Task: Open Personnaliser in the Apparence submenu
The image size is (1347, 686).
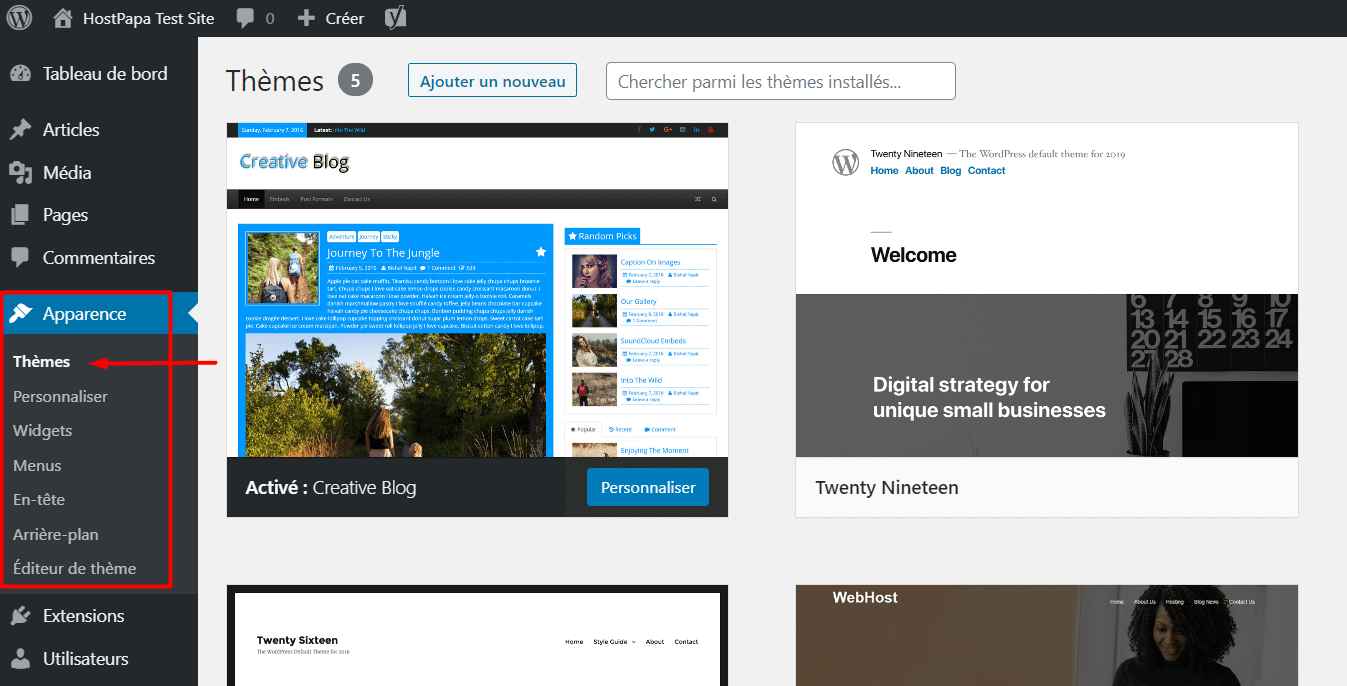Action: (x=60, y=397)
